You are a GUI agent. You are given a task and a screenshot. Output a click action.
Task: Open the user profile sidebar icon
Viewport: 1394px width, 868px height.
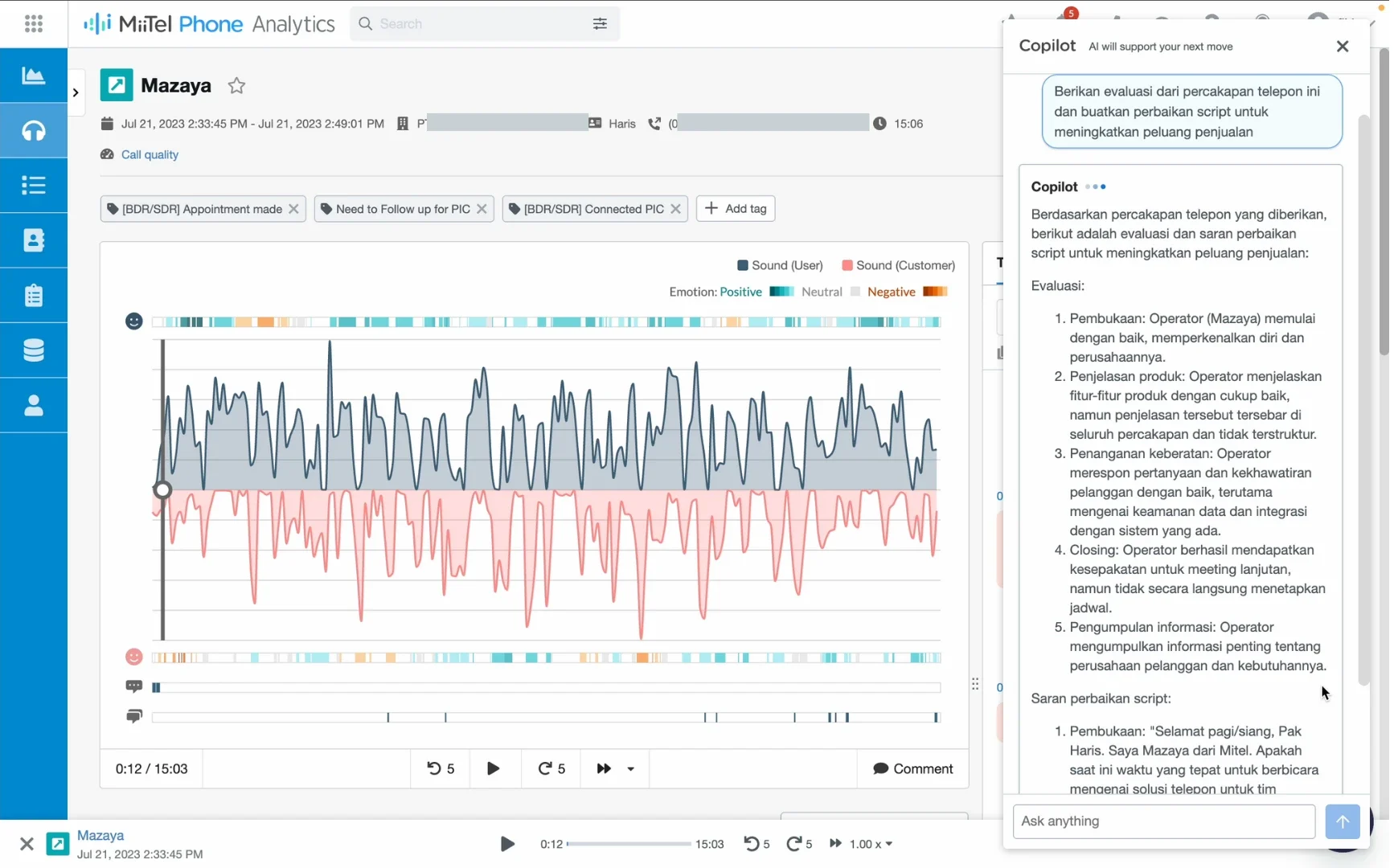click(34, 406)
